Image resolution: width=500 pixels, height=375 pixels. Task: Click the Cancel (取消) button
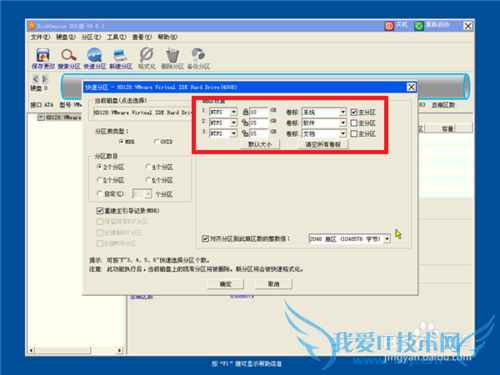point(273,284)
